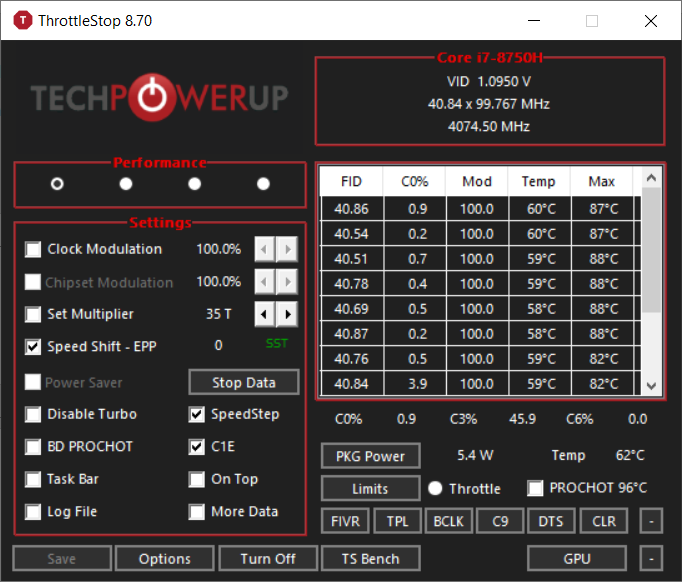The image size is (682, 582).
Task: Enable BD PROCHOT checkbox
Action: click(33, 447)
